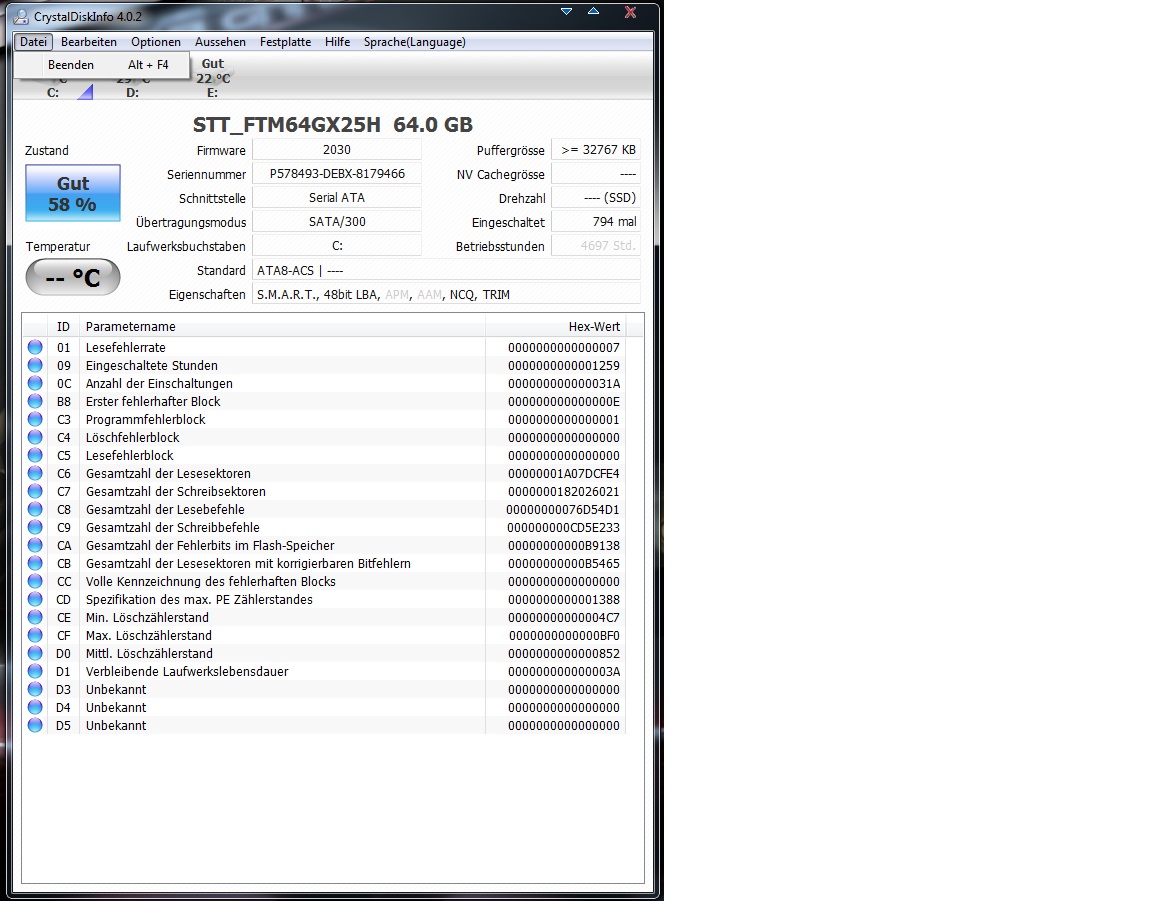Click the Gut 58 % health status button
Image resolution: width=1152 pixels, height=901 pixels.
coord(73,193)
